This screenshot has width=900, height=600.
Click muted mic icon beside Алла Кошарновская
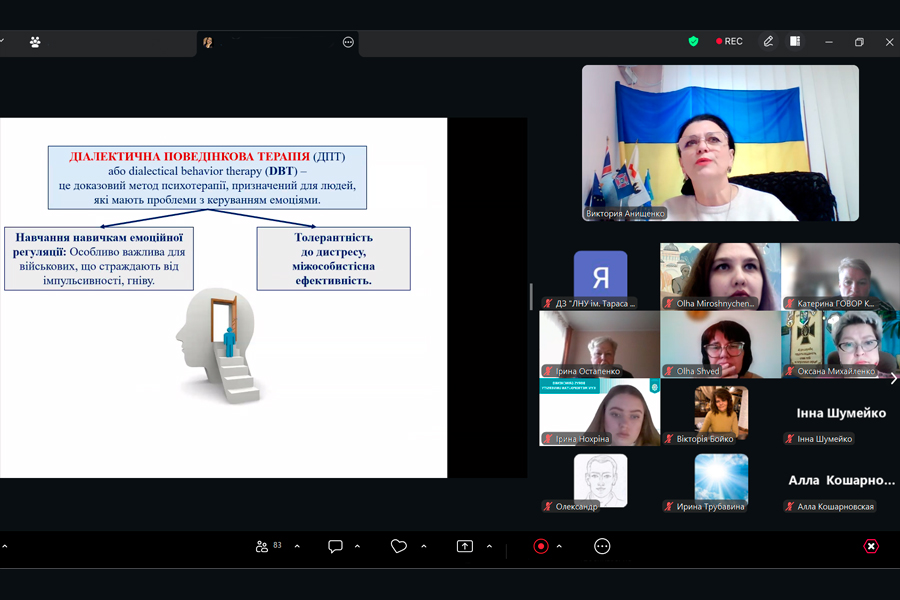pos(790,506)
